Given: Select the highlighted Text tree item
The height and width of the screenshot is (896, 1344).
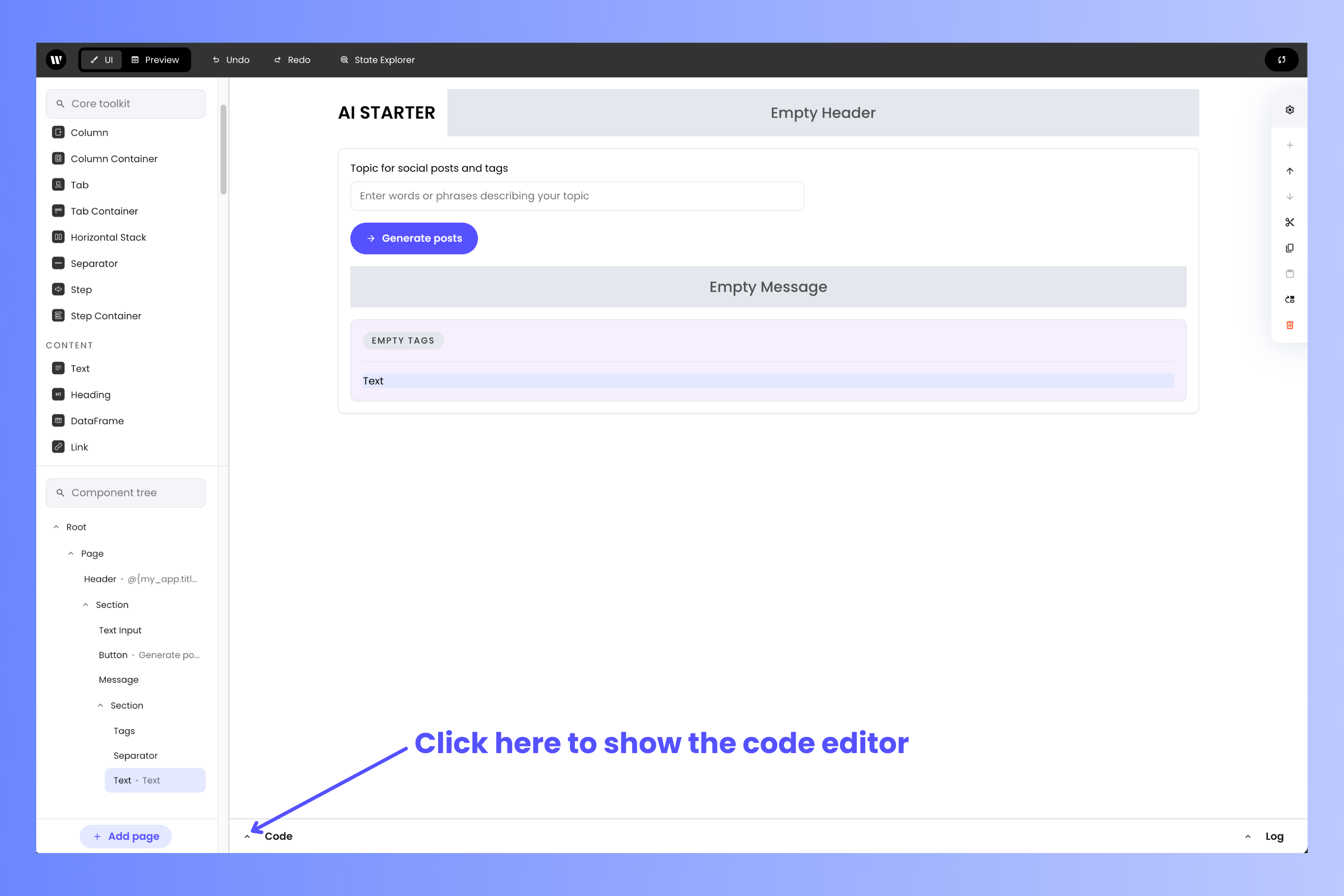Looking at the screenshot, I should (x=155, y=780).
